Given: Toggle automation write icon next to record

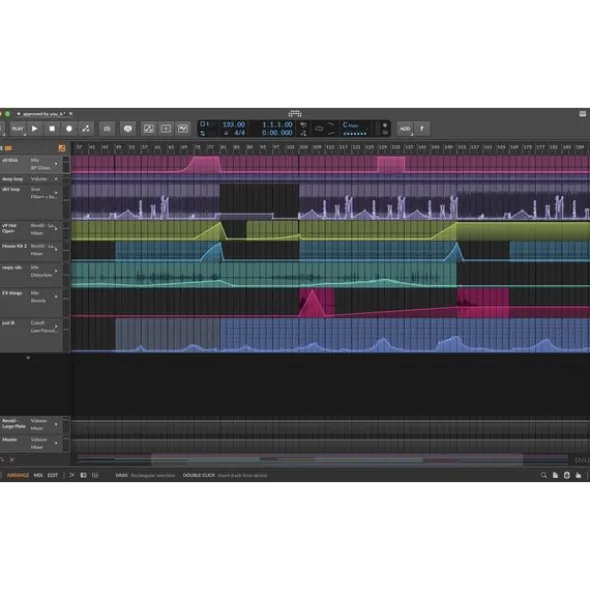Looking at the screenshot, I should (86, 129).
